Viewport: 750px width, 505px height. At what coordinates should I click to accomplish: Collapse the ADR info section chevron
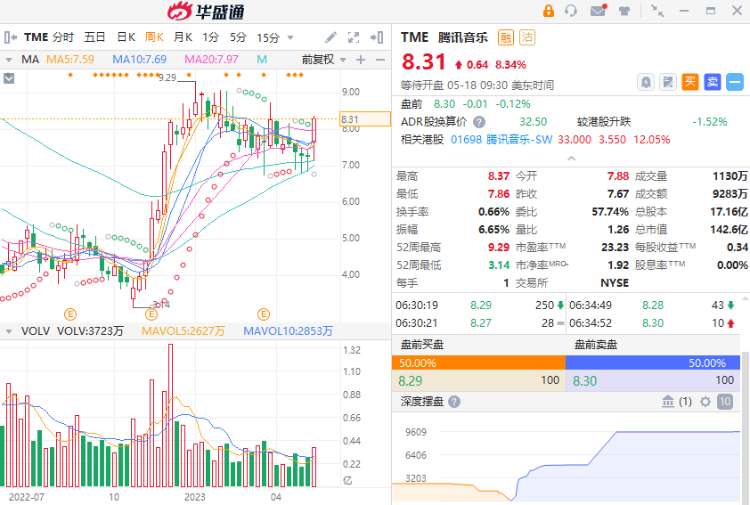[x=571, y=158]
